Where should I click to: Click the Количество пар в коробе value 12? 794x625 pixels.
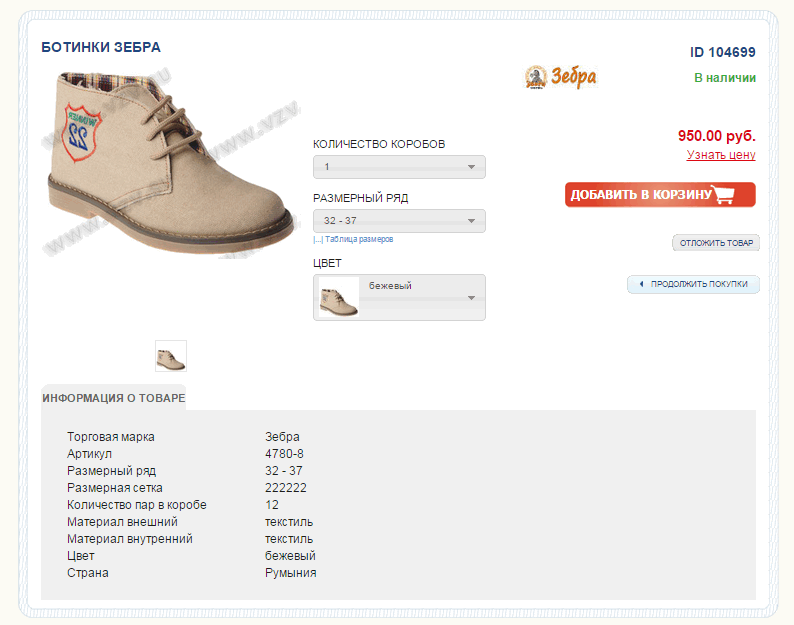pos(271,505)
